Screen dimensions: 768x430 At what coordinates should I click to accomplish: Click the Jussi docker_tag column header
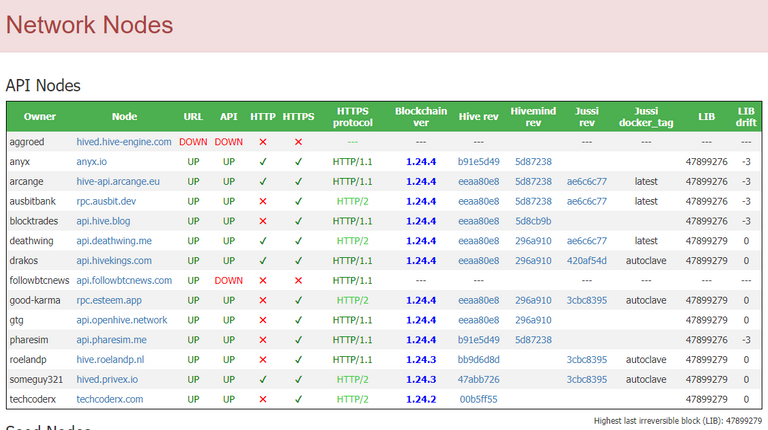pos(646,117)
